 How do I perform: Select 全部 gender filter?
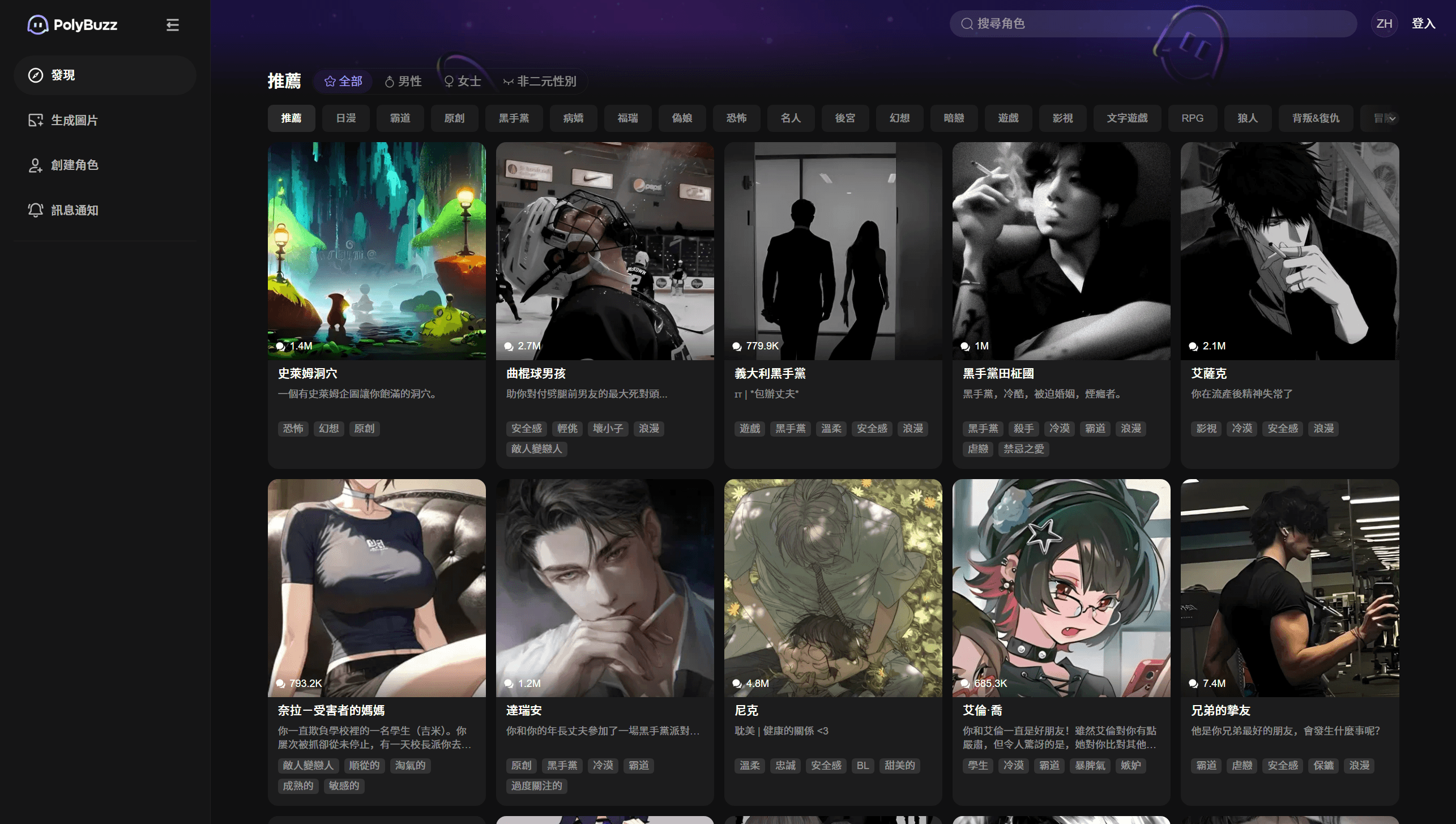click(343, 82)
